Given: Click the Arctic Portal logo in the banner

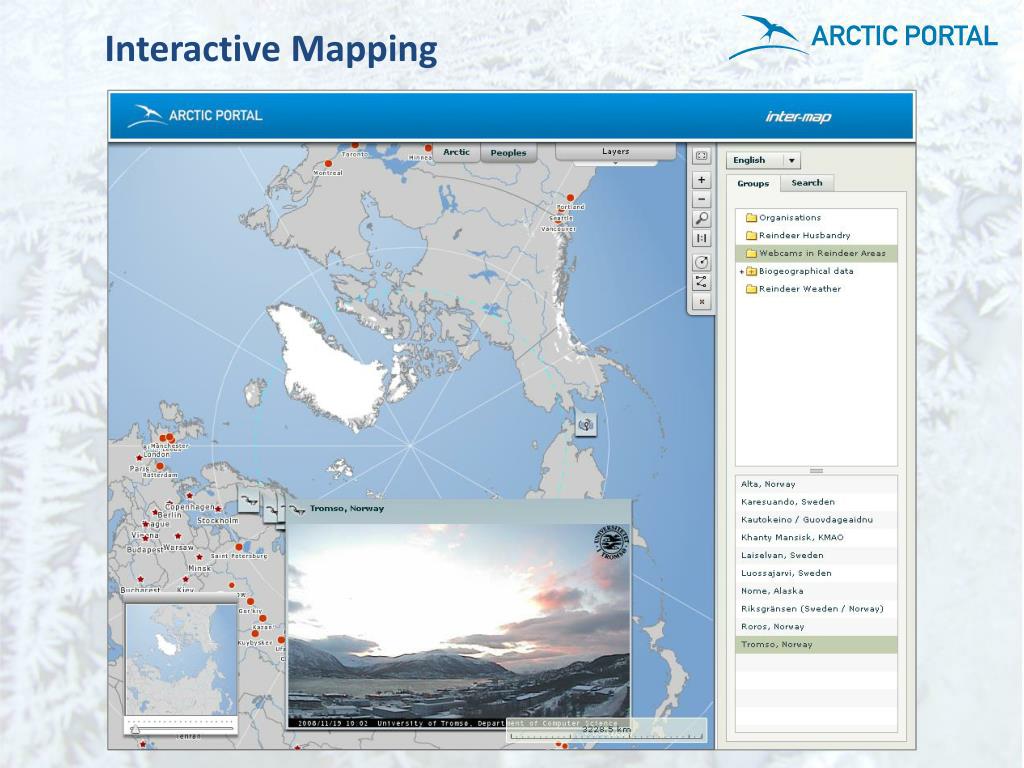Looking at the screenshot, I should click(x=195, y=116).
